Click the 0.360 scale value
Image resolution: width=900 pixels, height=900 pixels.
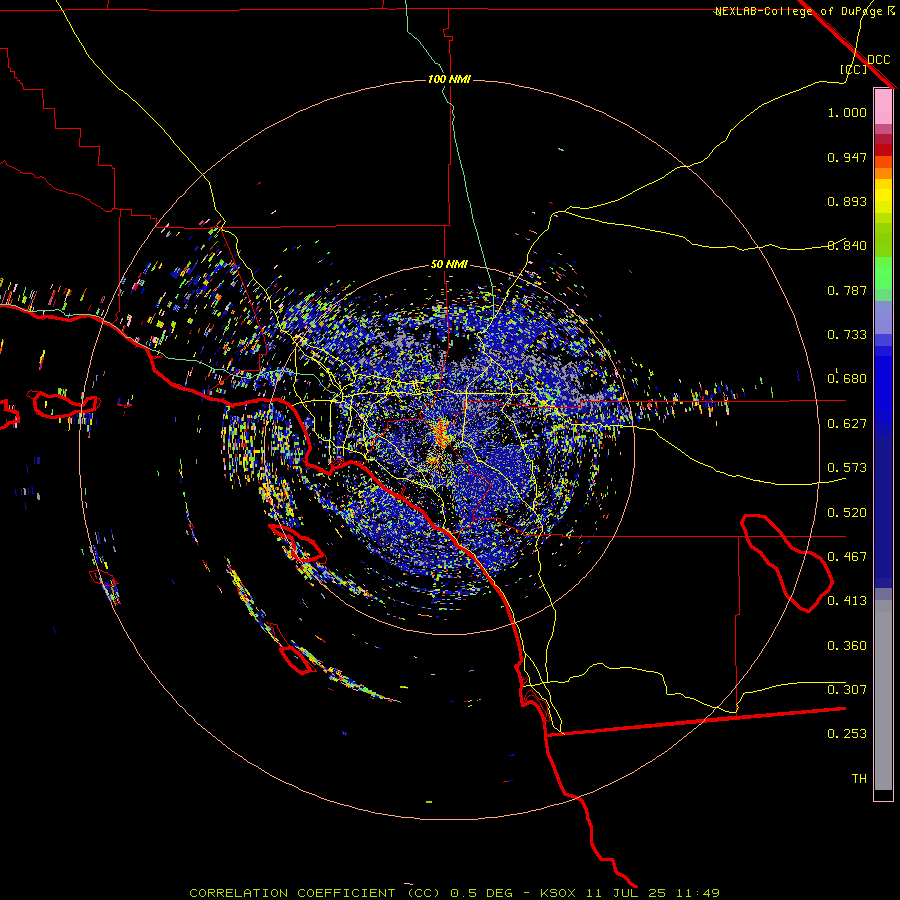(847, 645)
